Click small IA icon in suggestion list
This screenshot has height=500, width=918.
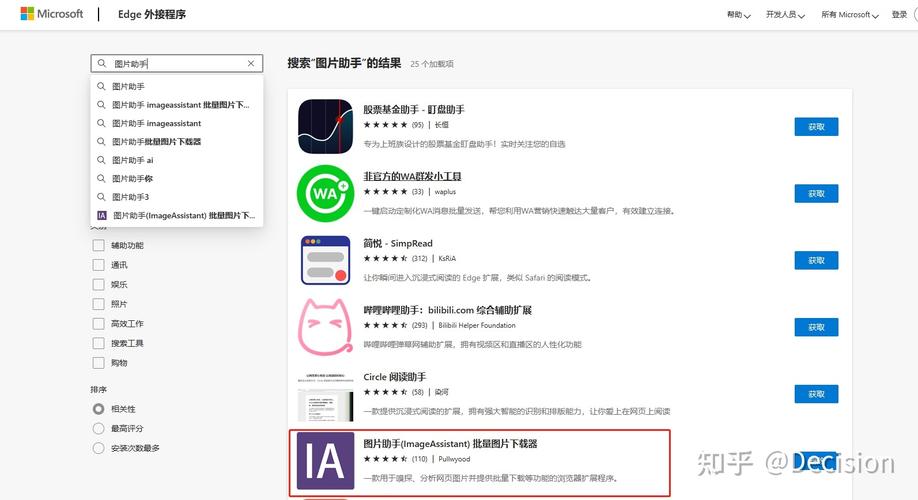pos(102,215)
